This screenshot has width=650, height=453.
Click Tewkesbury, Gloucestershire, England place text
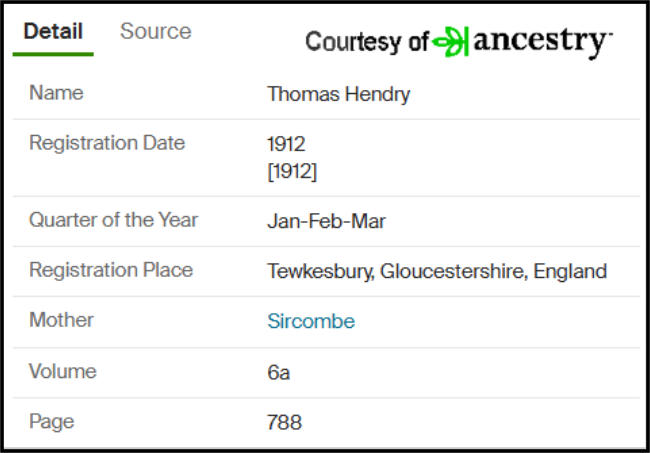(x=437, y=271)
